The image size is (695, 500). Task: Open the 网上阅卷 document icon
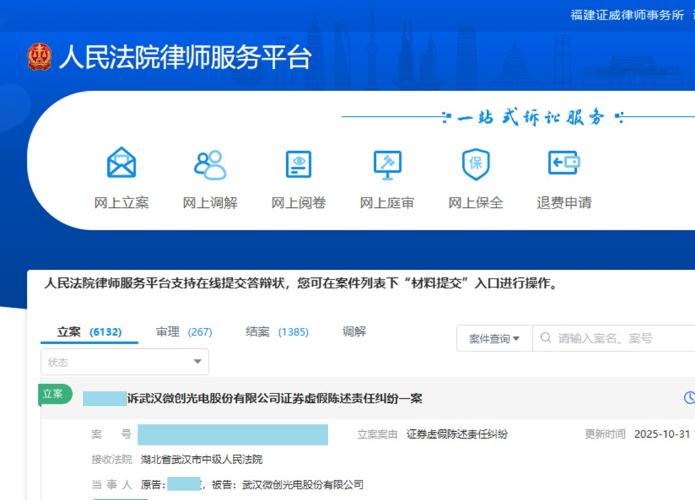299,164
